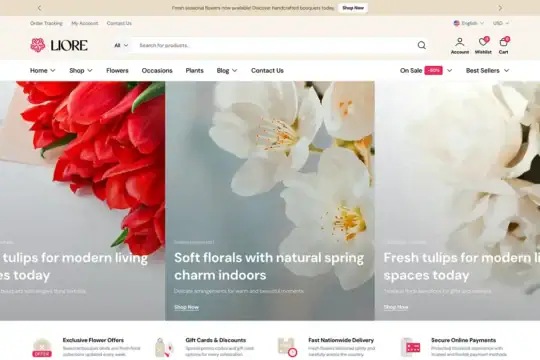Click Fresh tulips for modern living heading on right slide
This screenshot has width=540, height=360.
point(461,266)
